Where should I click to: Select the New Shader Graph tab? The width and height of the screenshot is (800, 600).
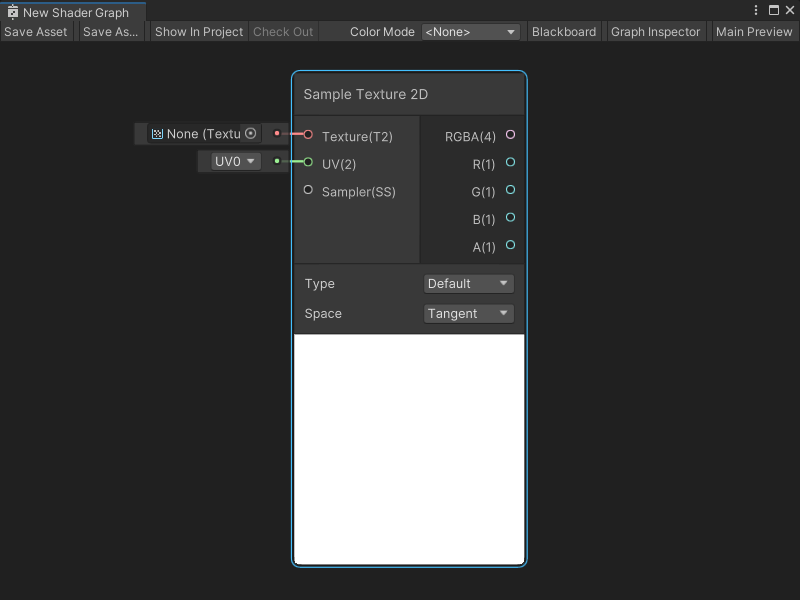click(x=74, y=13)
